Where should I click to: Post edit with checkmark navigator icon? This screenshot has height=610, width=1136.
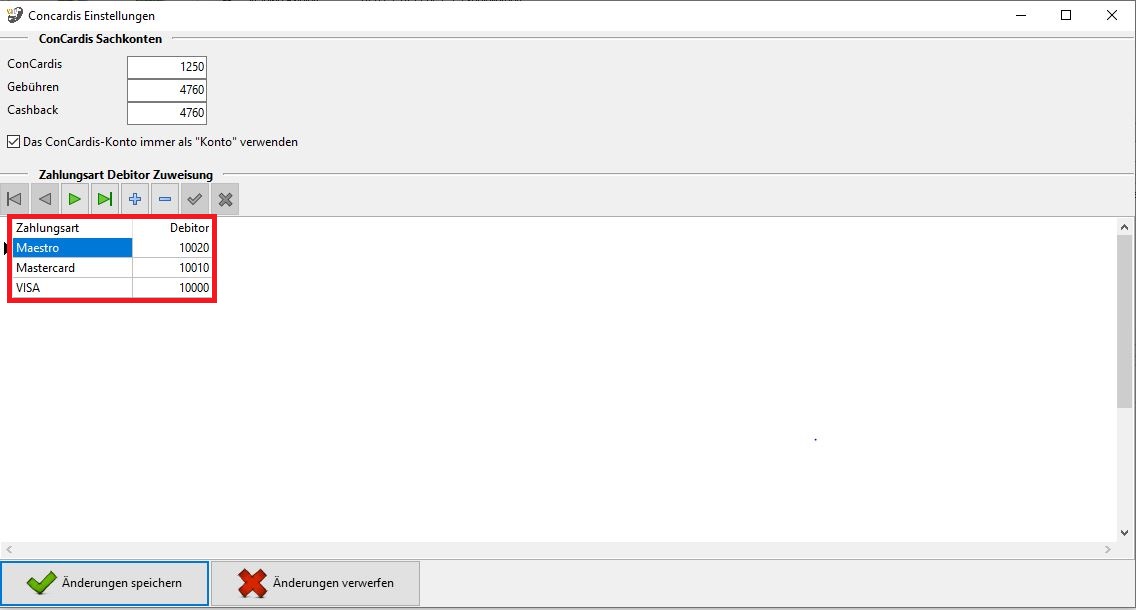(x=195, y=199)
